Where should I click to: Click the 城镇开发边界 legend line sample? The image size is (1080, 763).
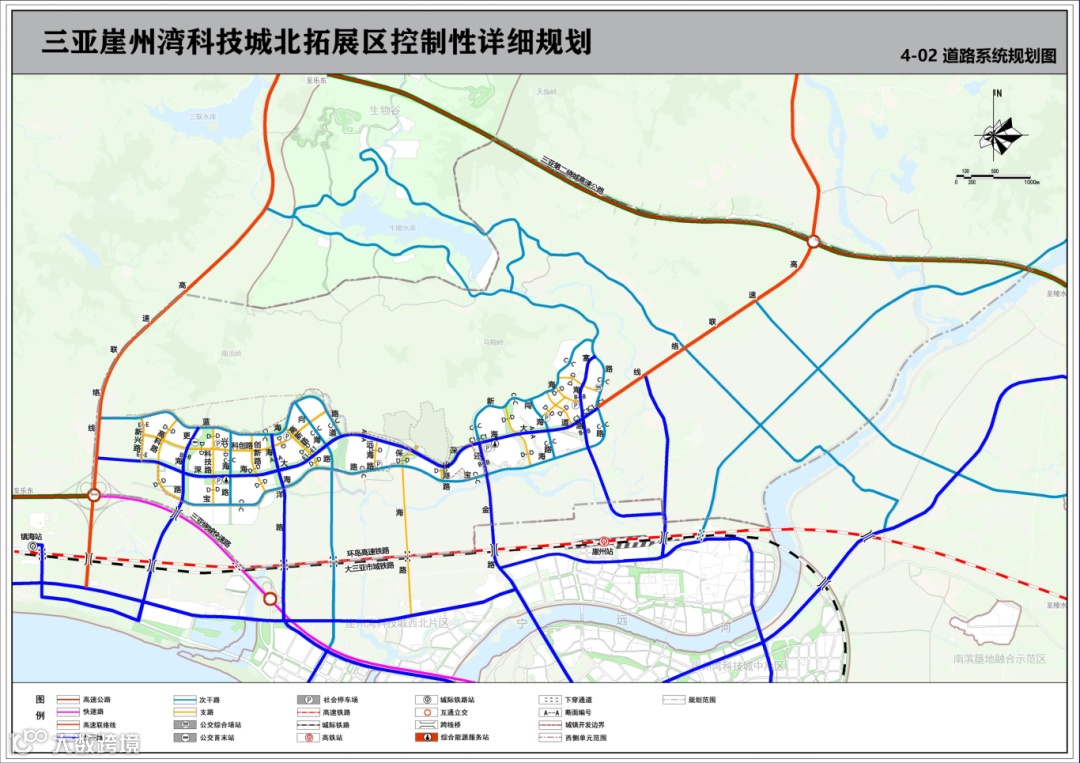[549, 724]
